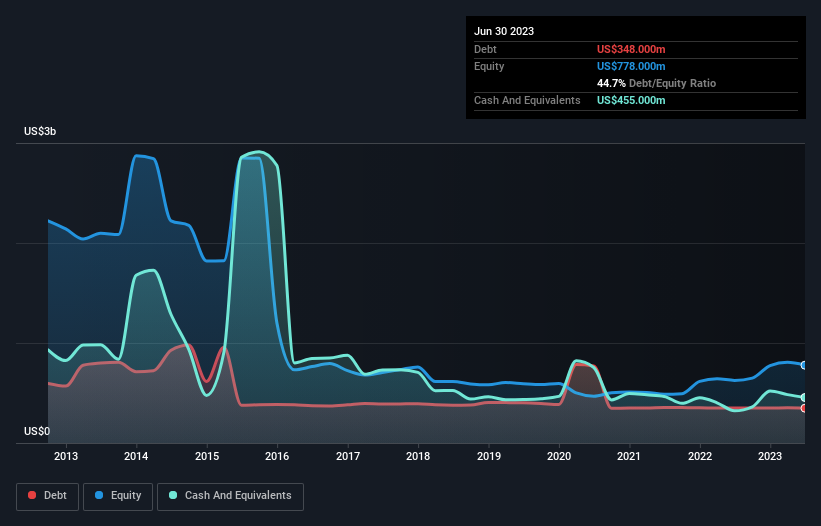821x526 pixels.
Task: Toggle the Equity series legend button
Action: click(118, 496)
